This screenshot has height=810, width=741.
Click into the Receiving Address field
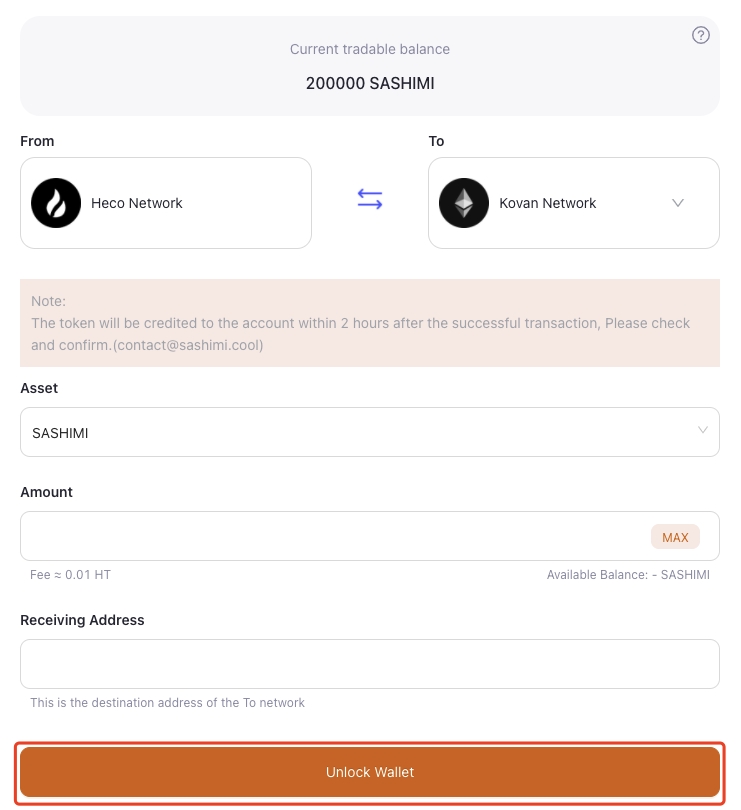click(x=370, y=664)
